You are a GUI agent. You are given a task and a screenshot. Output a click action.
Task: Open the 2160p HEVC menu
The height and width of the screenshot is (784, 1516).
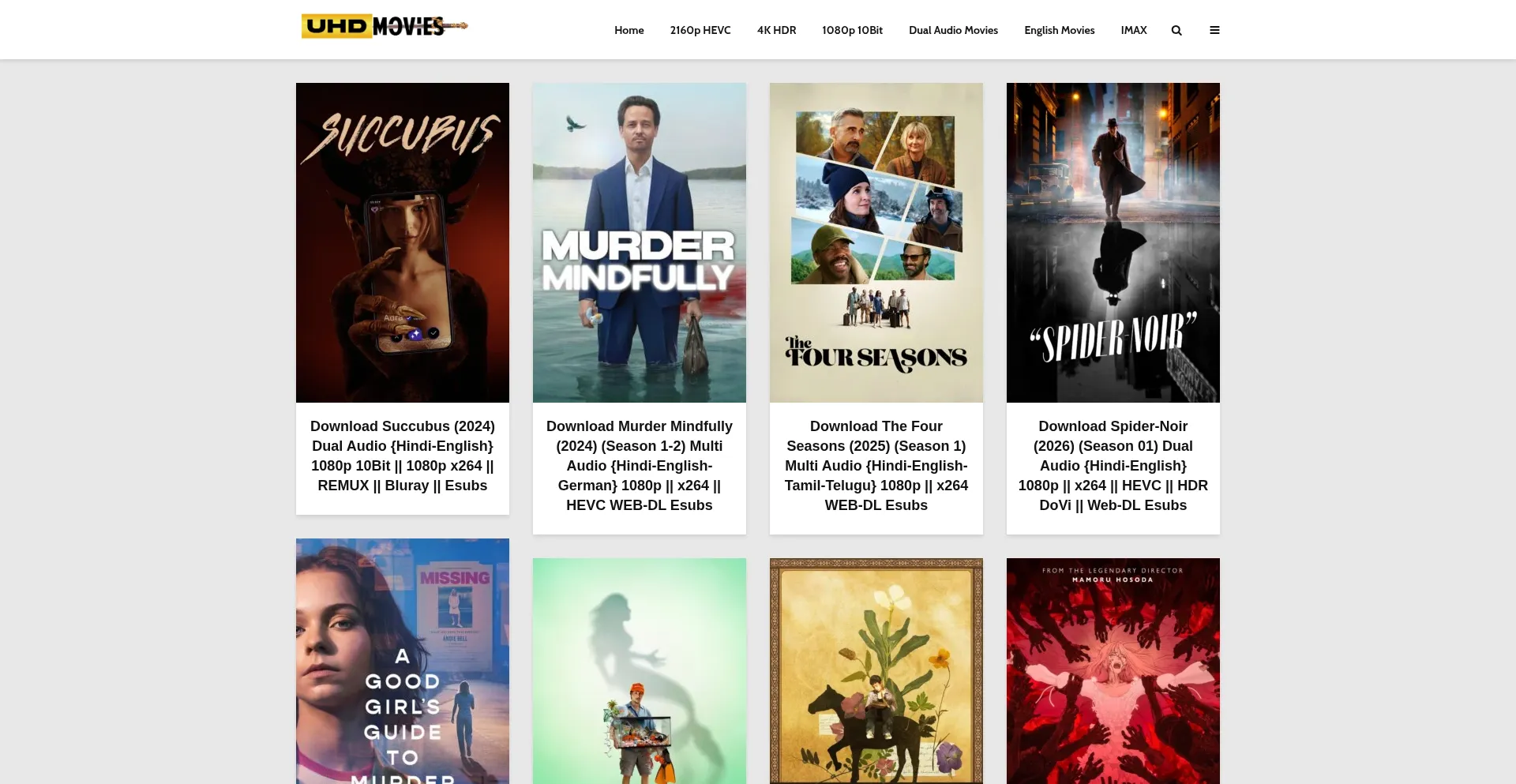[x=700, y=30]
